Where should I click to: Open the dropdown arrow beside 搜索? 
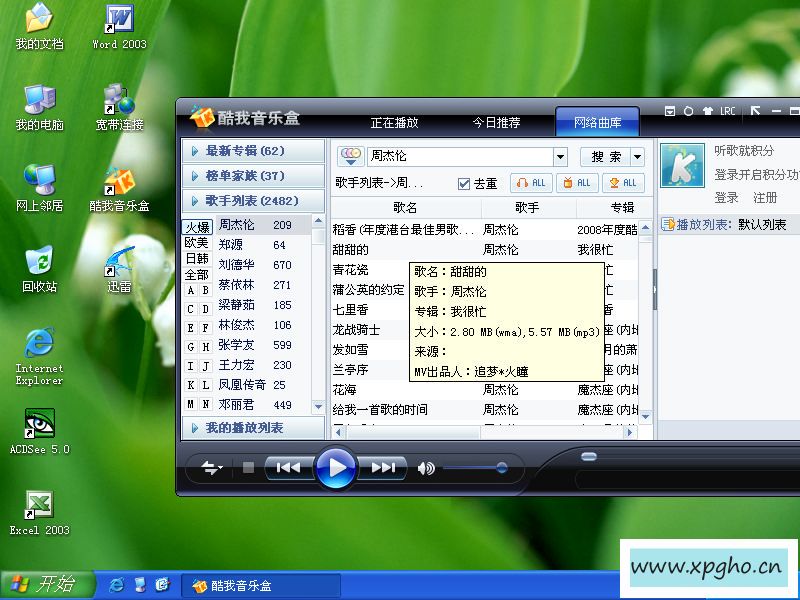coord(637,157)
